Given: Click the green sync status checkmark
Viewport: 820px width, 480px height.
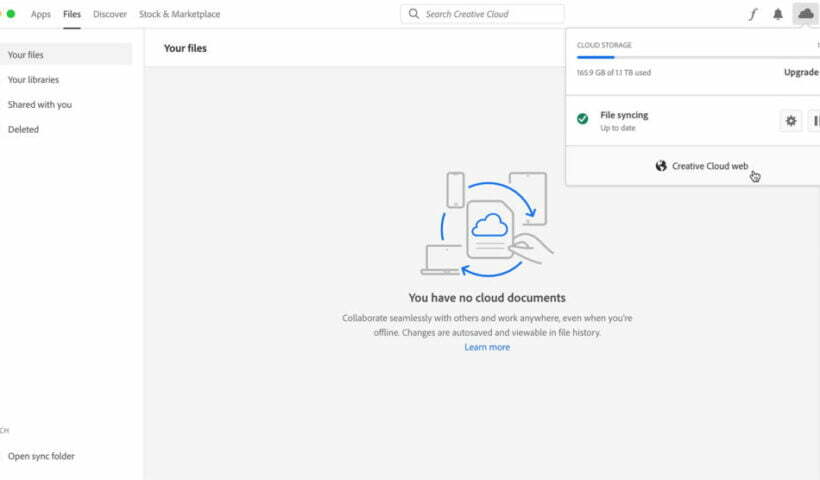Looking at the screenshot, I should (583, 119).
